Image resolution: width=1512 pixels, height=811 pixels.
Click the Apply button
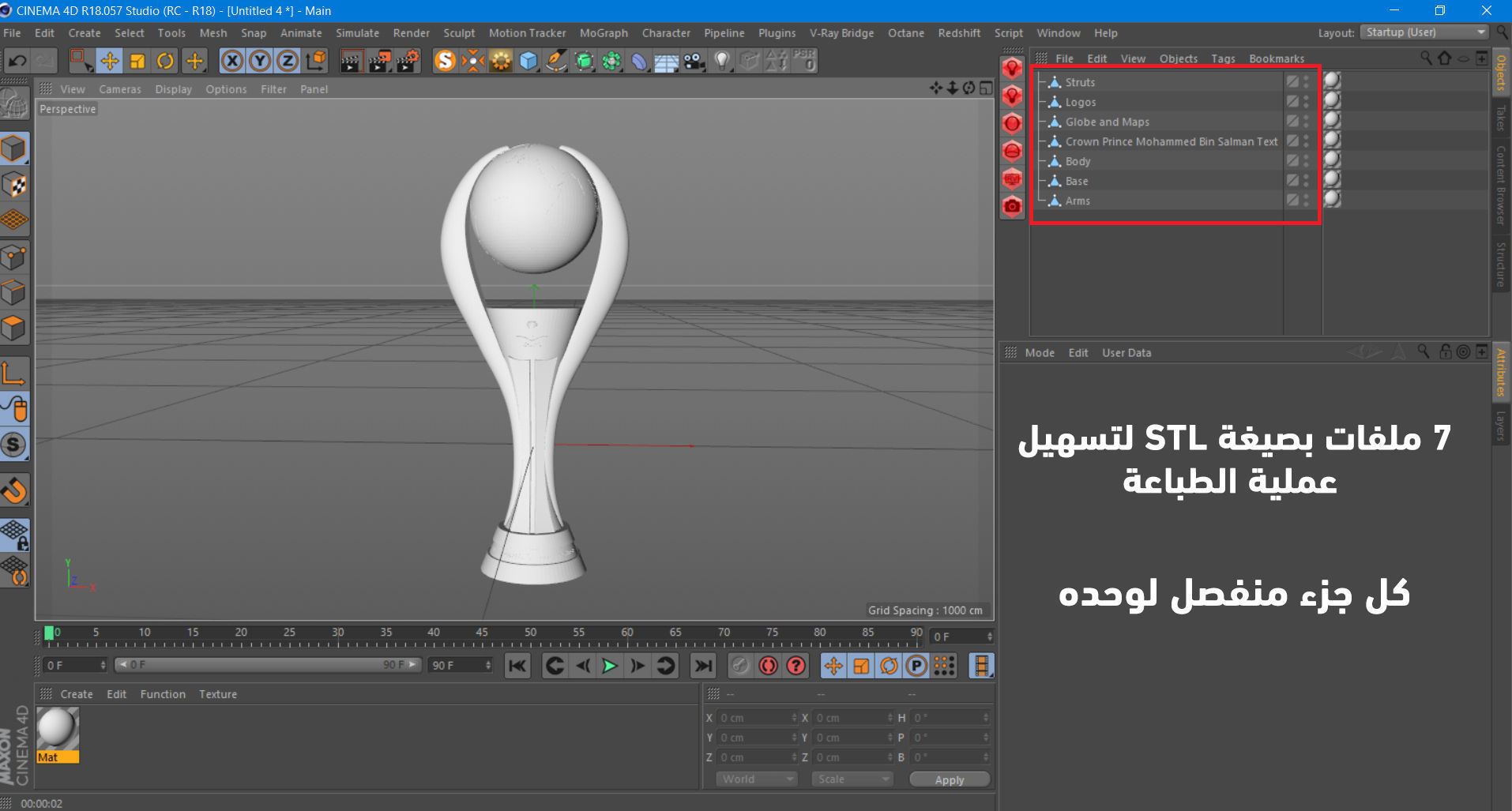click(950, 779)
